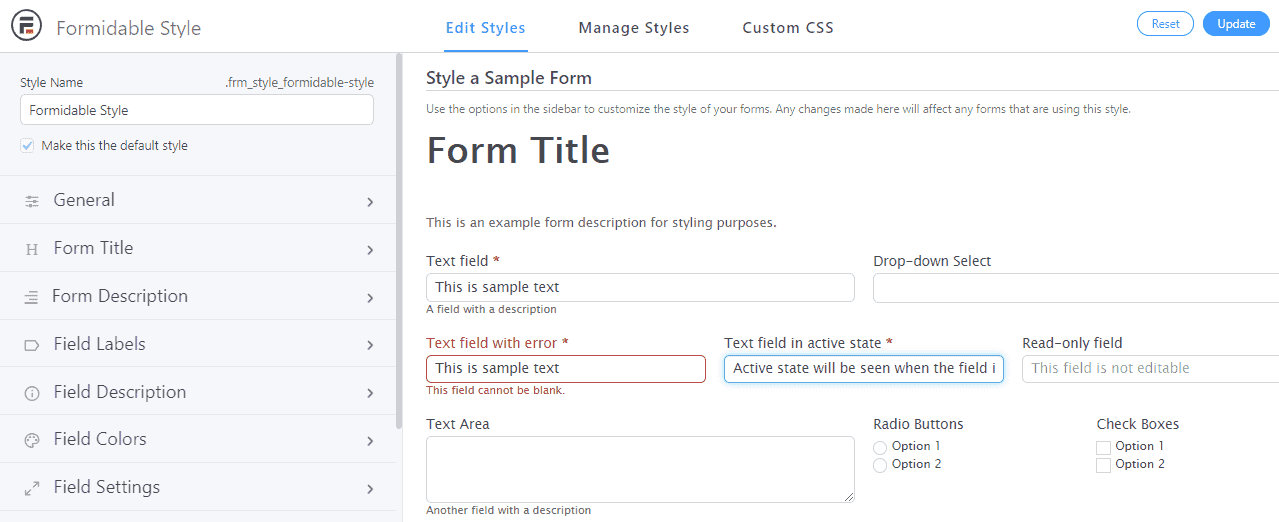Check the Option 2 check box
The image size is (1279, 522).
(x=1104, y=465)
